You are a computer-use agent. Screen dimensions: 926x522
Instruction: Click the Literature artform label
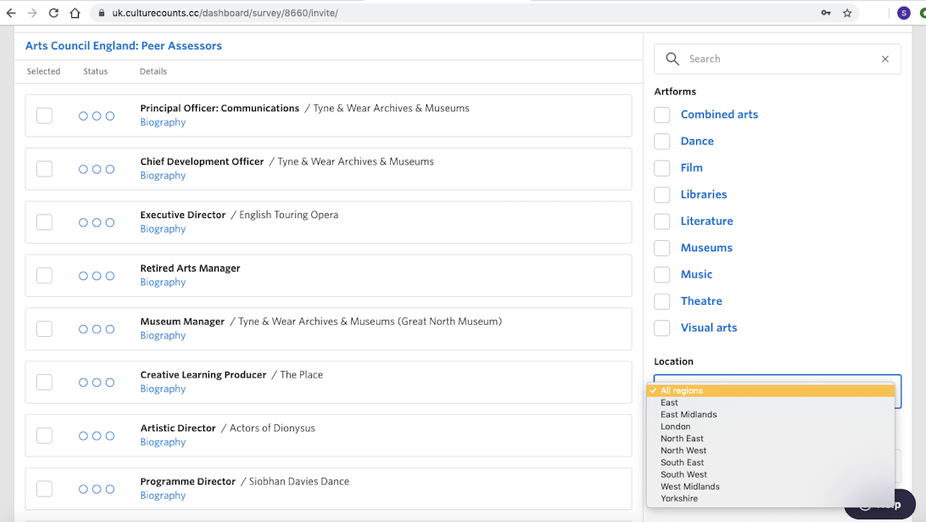pyautogui.click(x=707, y=221)
